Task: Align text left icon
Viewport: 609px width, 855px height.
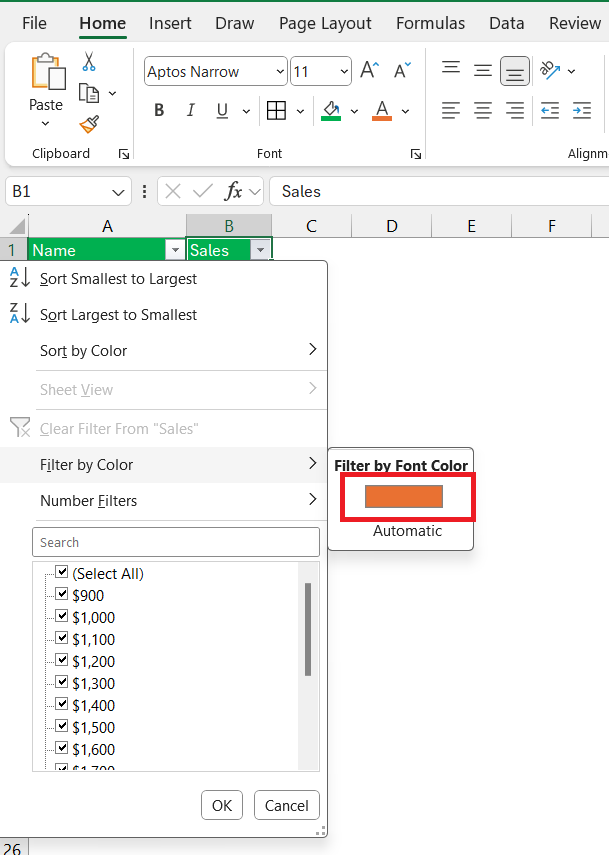Action: [x=451, y=111]
